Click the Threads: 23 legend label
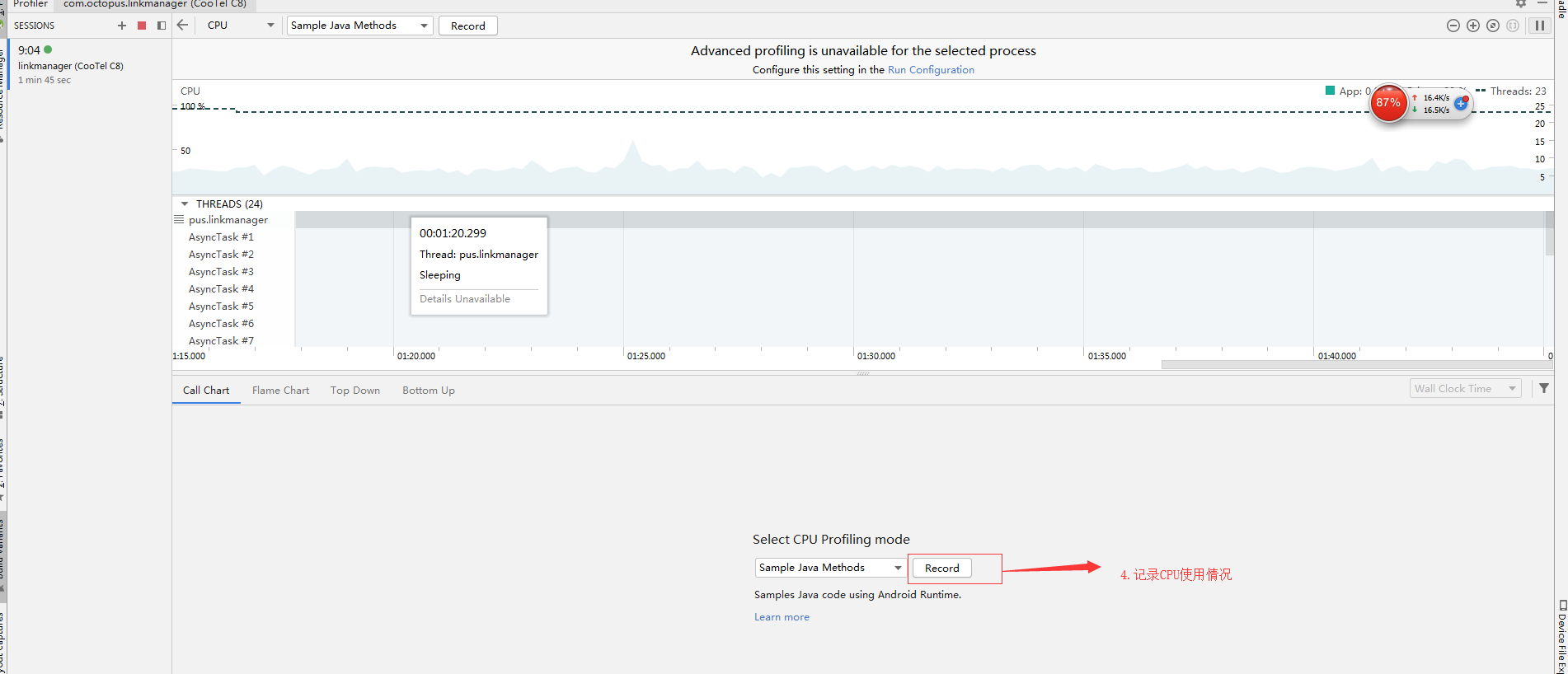The width and height of the screenshot is (1568, 674). click(x=1518, y=91)
